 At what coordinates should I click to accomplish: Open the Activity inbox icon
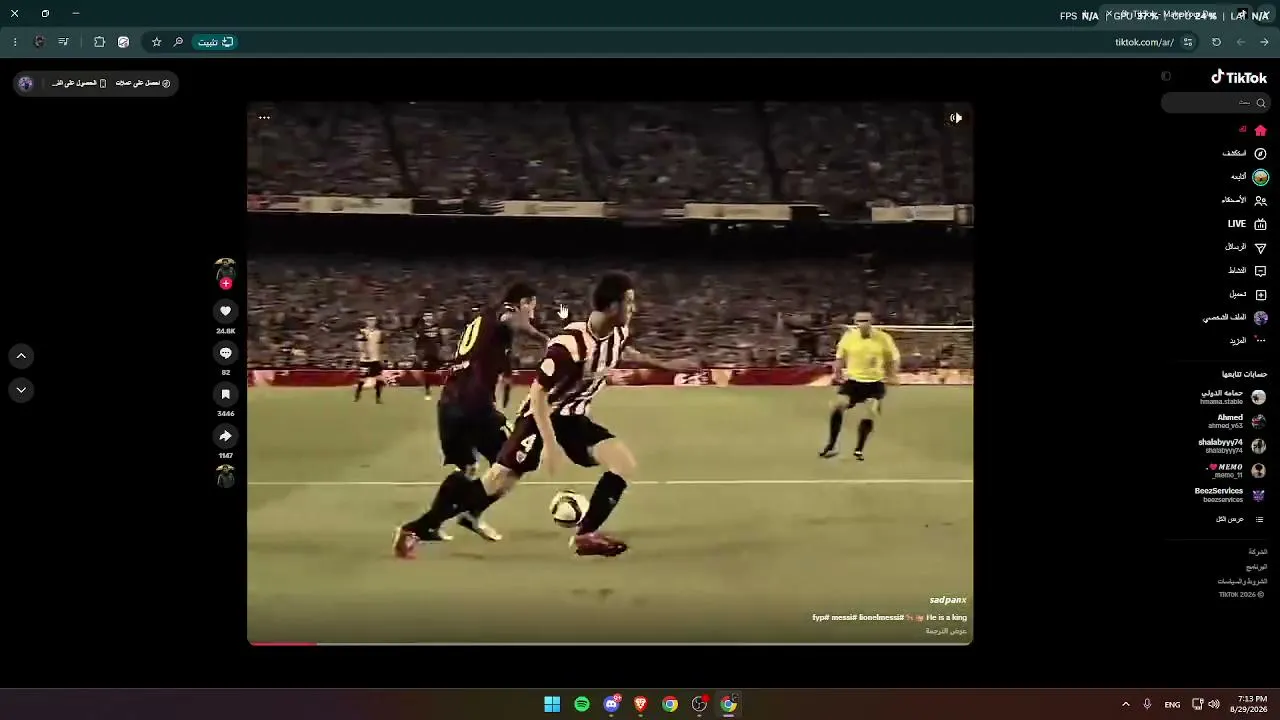pyautogui.click(x=1260, y=271)
